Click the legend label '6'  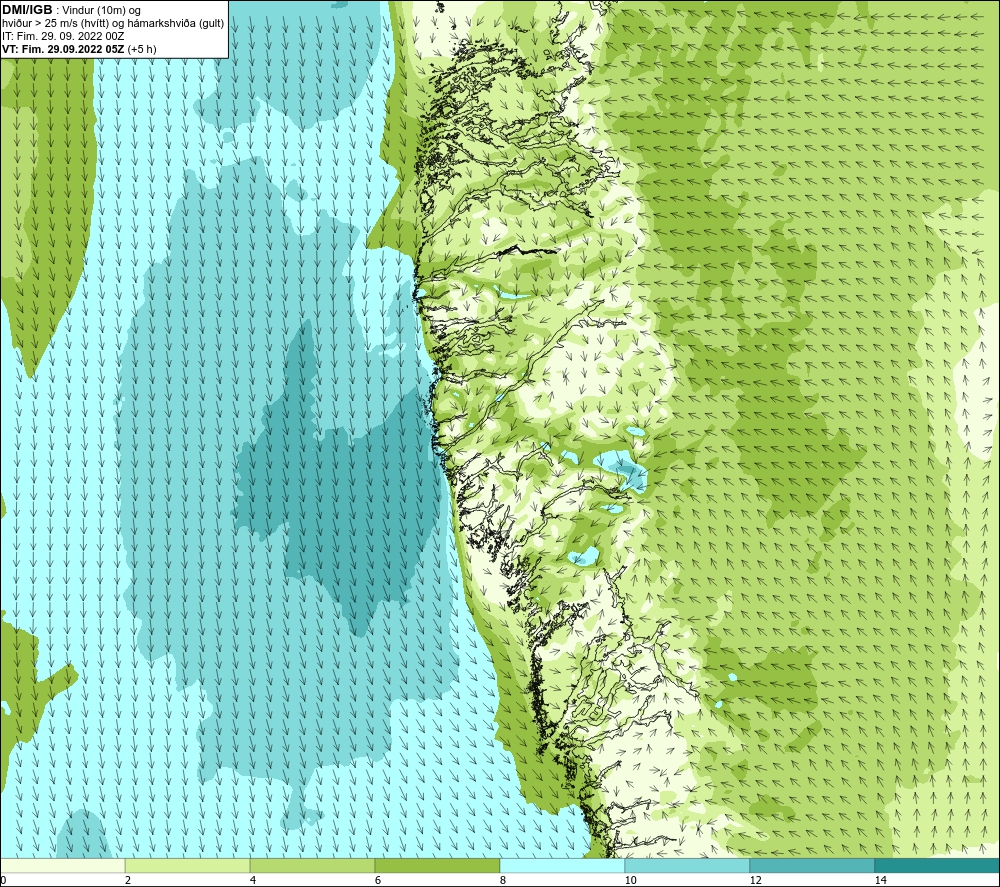pos(378,880)
